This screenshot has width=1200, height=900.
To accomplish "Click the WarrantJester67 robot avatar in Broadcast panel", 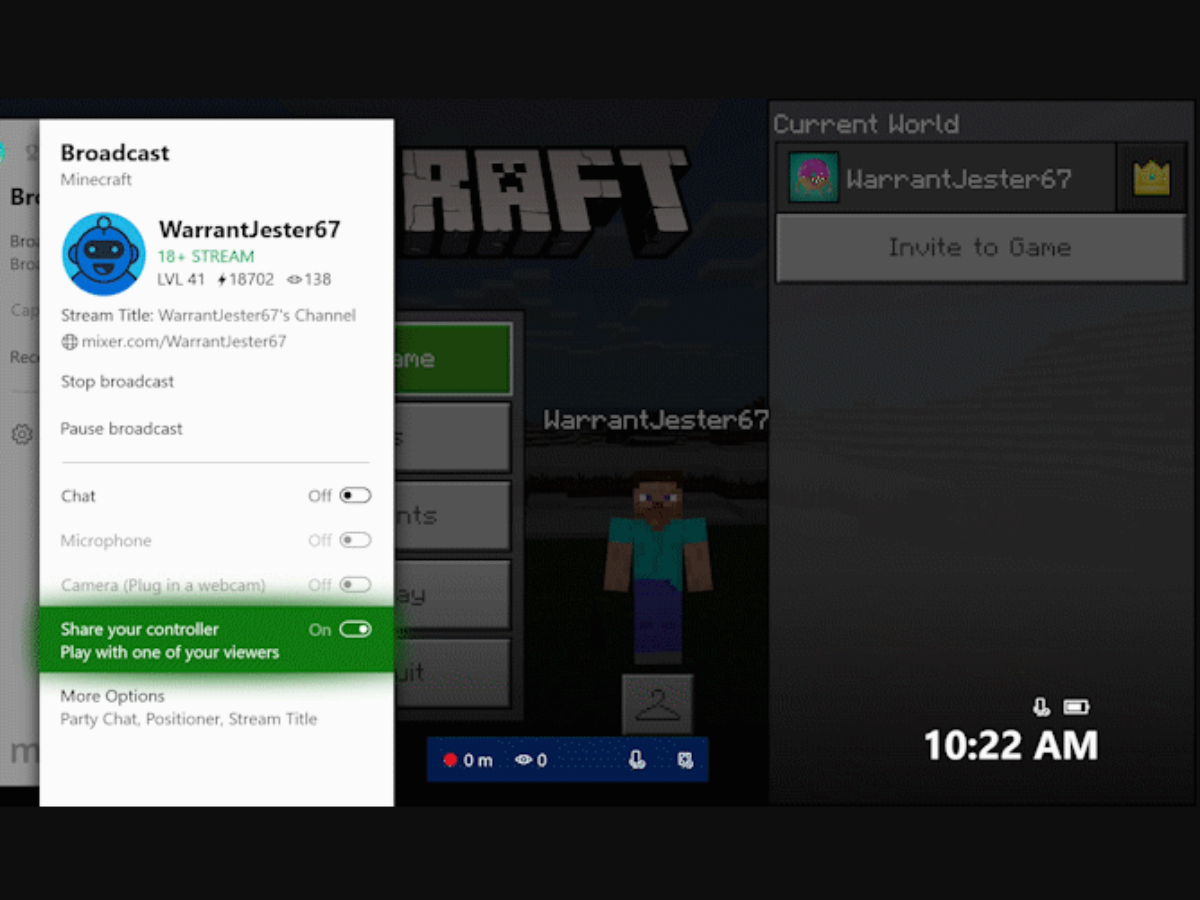I will click(104, 254).
